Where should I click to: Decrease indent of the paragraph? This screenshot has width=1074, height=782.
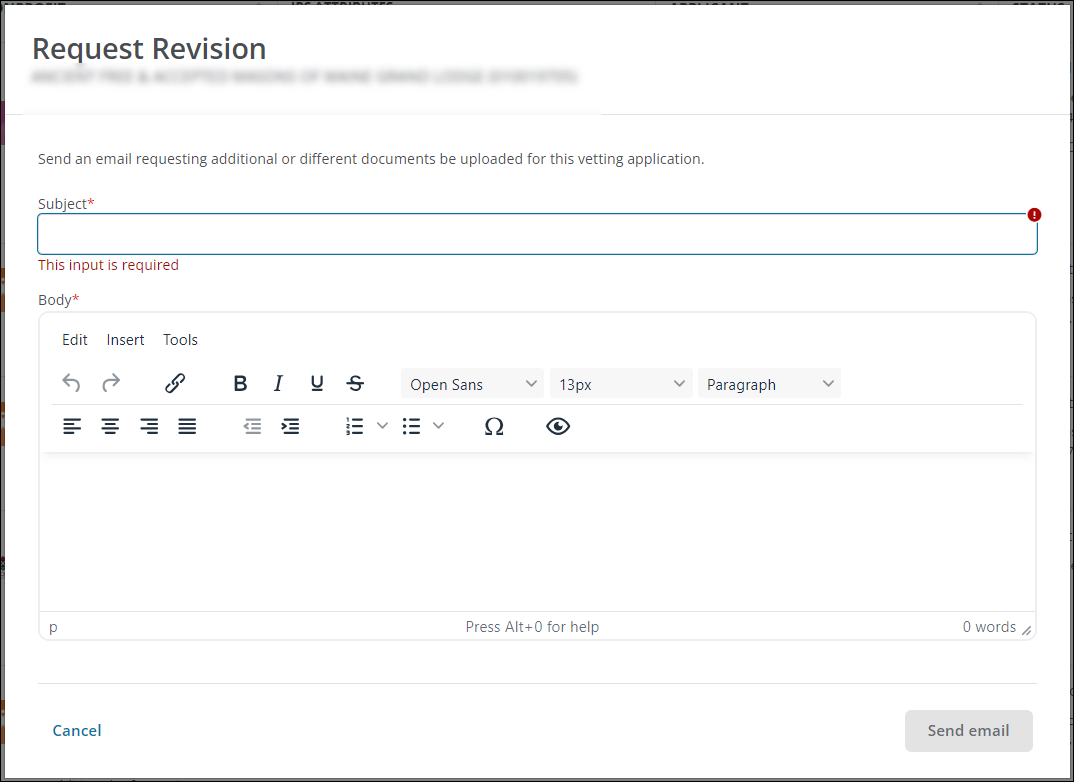click(252, 427)
